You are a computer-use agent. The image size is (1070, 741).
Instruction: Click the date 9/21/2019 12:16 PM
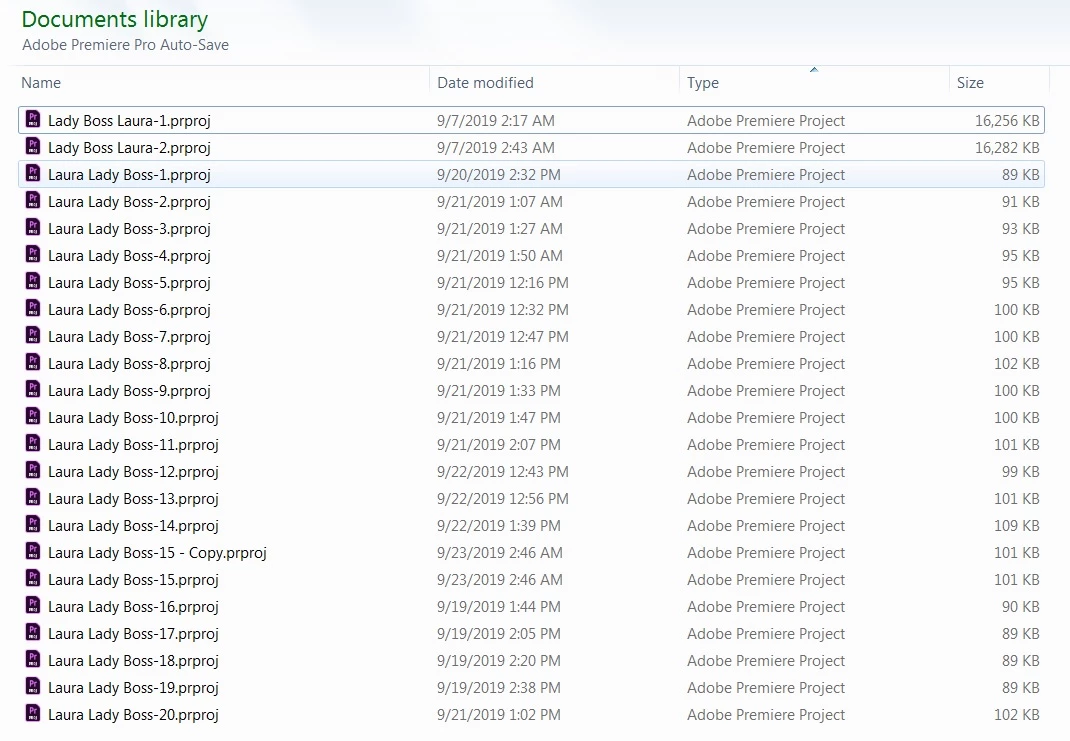pos(503,282)
